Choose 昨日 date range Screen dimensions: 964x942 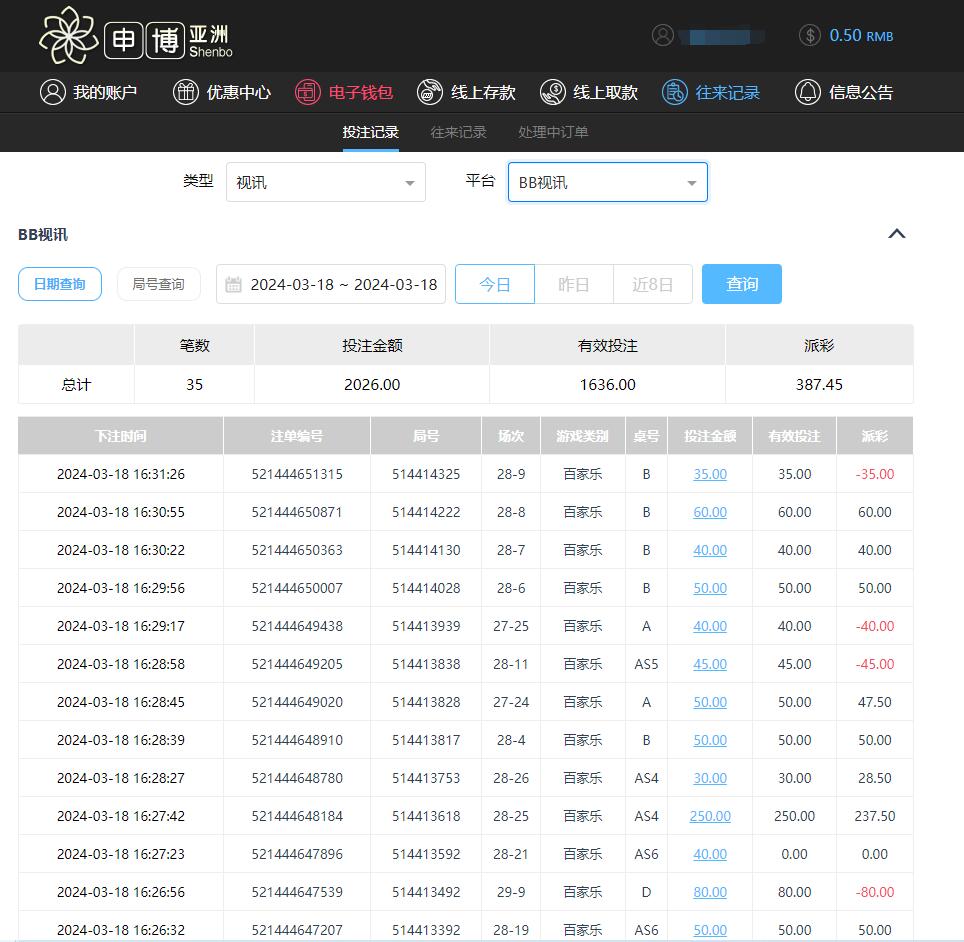point(574,284)
